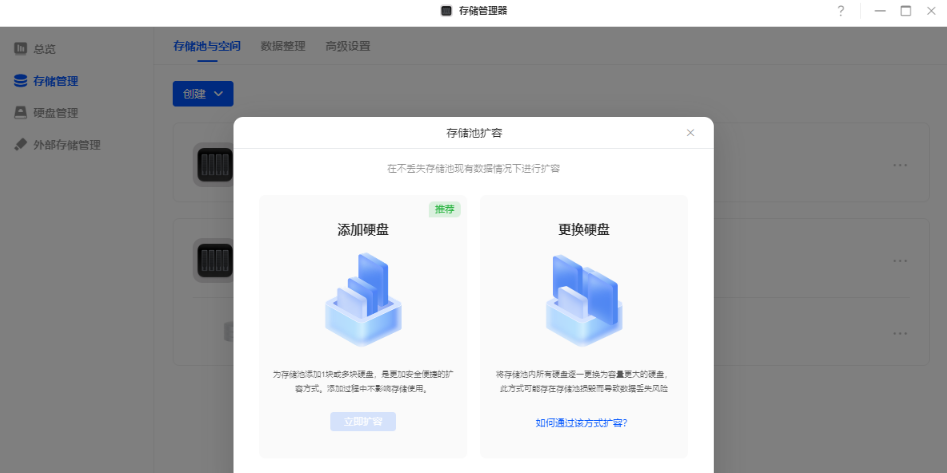The image size is (947, 473).
Task: Click the first storage pool NAS icon
Action: point(214,165)
